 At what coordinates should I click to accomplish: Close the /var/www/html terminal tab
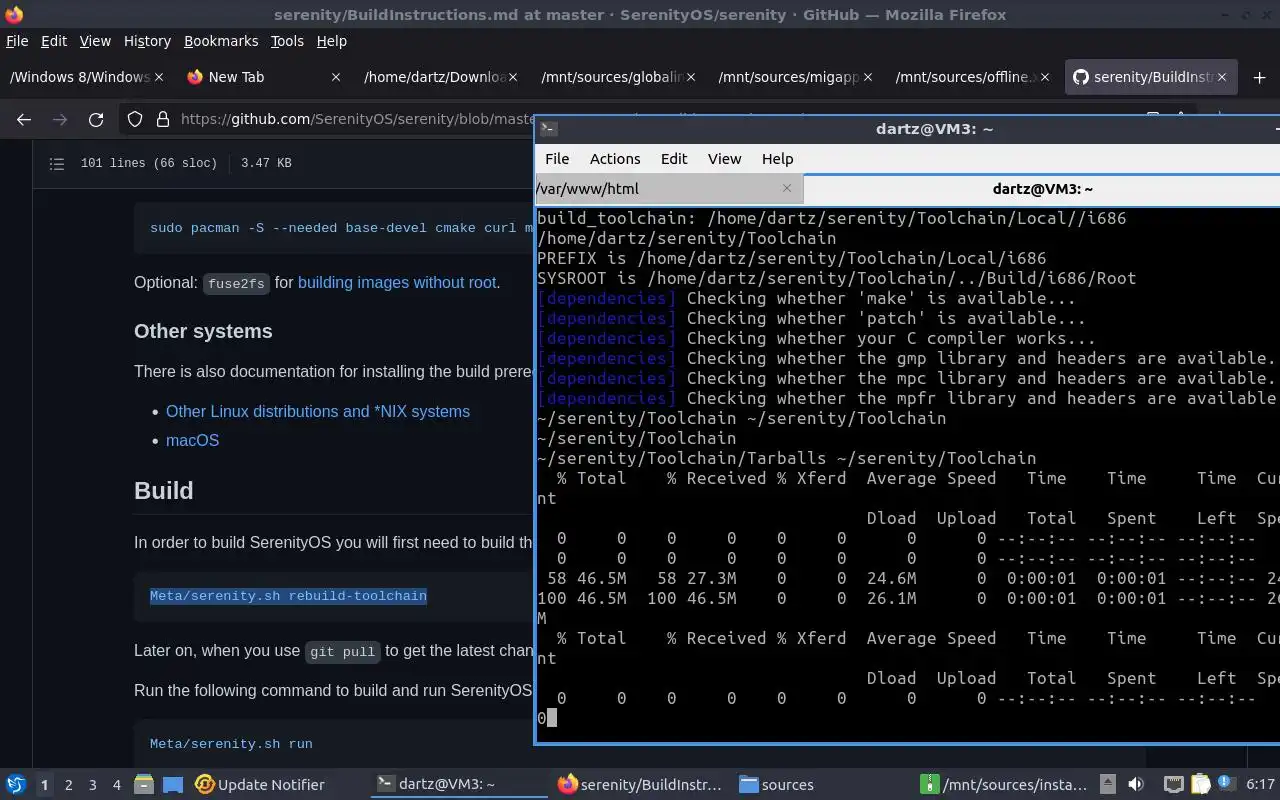pos(787,188)
